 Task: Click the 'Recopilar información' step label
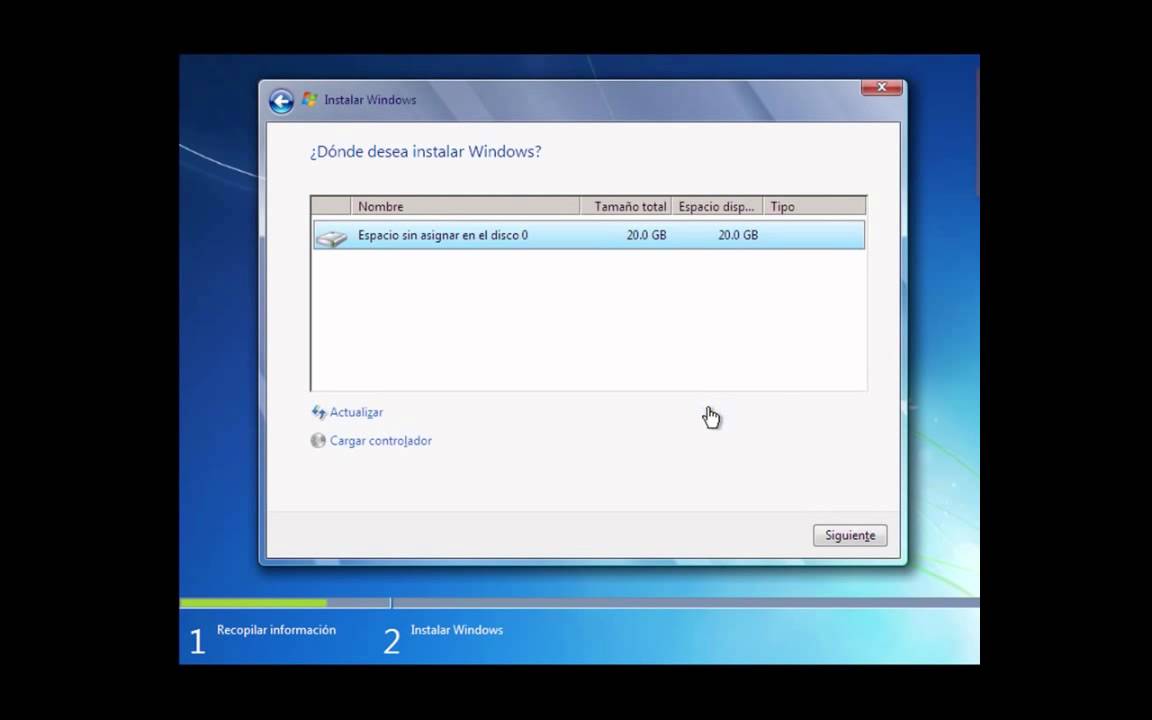point(276,630)
